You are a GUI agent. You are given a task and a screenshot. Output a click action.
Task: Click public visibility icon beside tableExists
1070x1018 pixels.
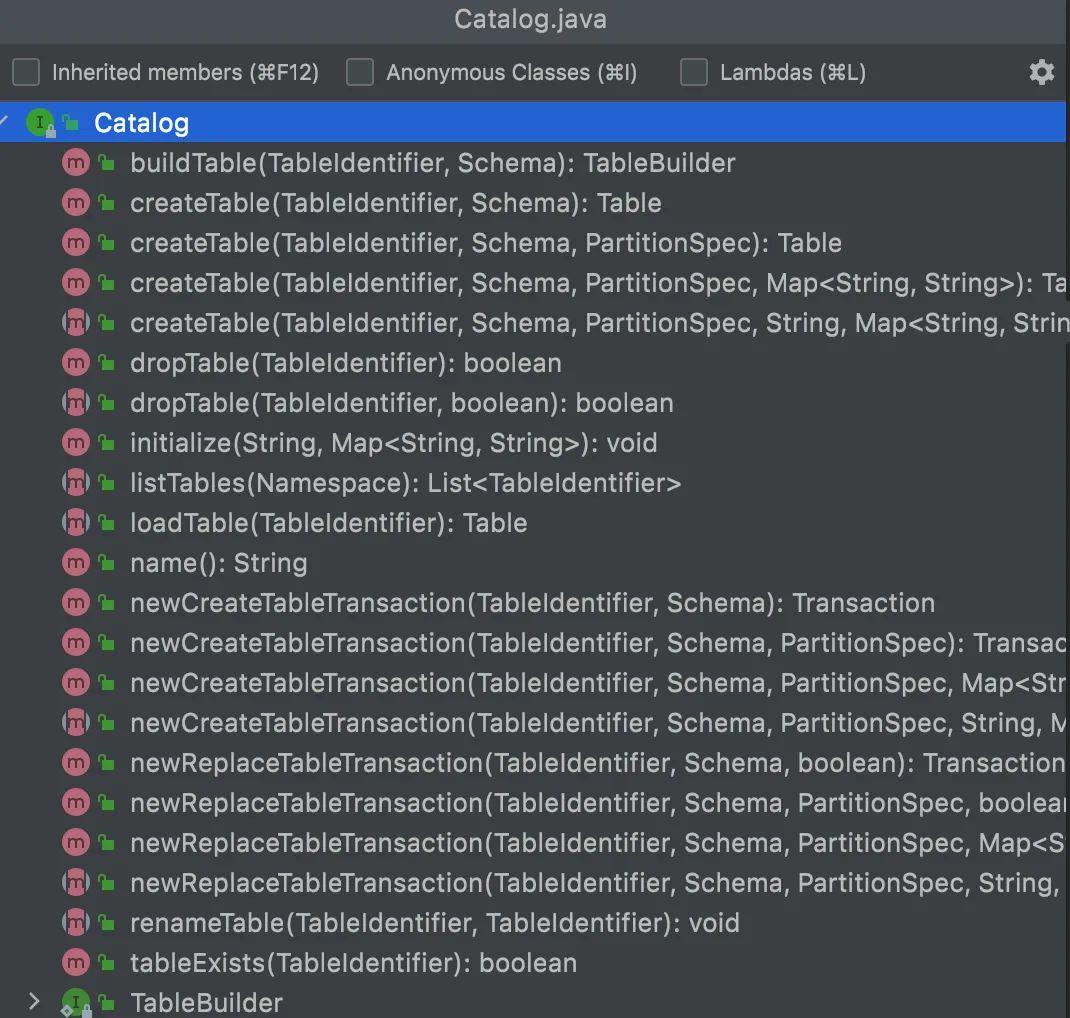106,963
